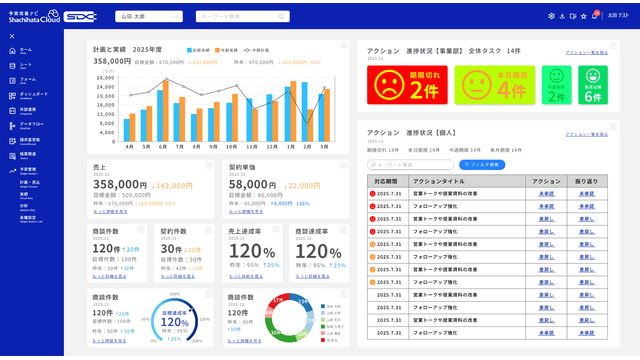Open 請求書受取 in the sidebar

[x=24, y=141]
